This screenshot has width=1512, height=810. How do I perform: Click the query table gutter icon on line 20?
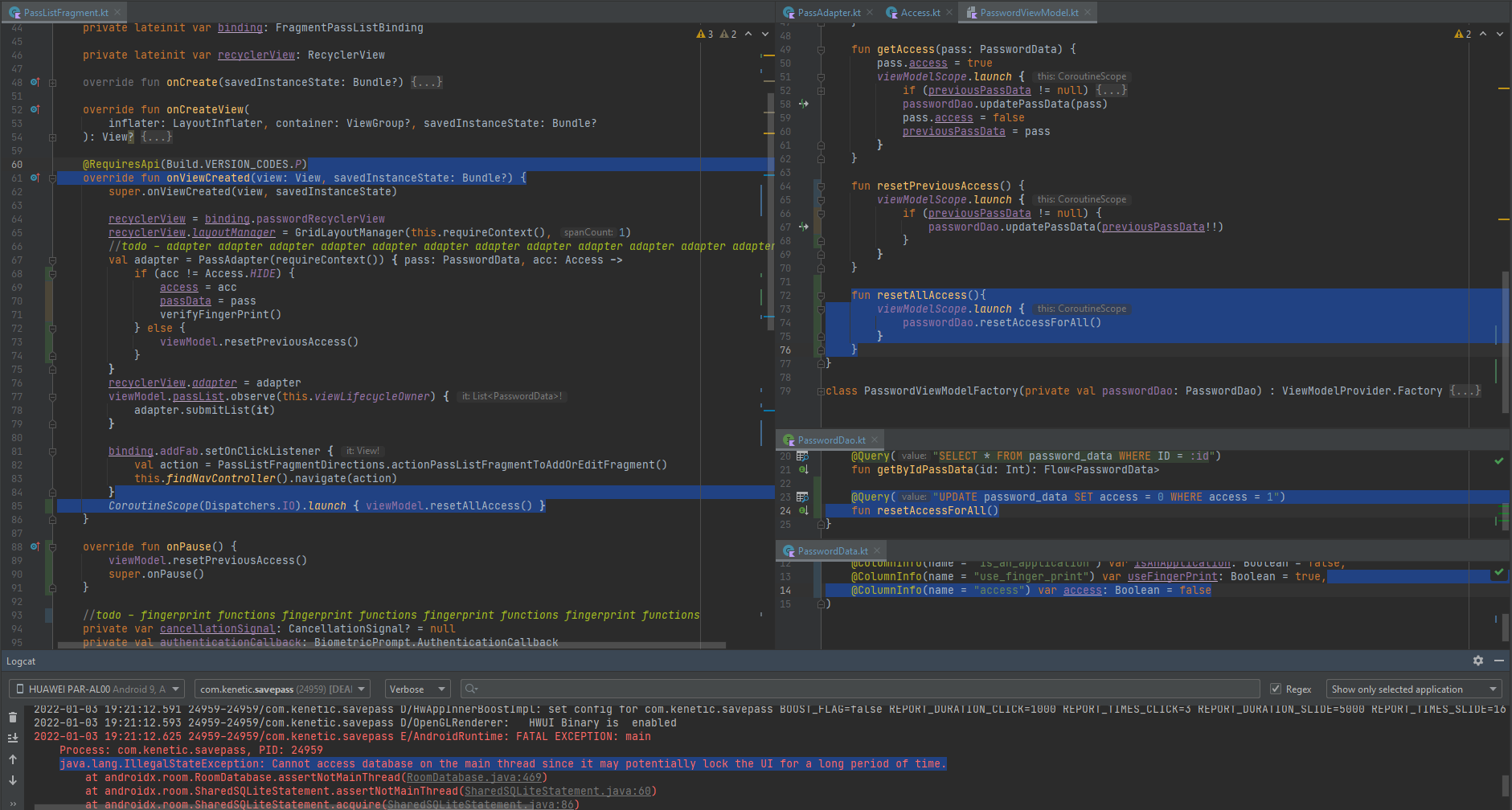click(x=802, y=456)
